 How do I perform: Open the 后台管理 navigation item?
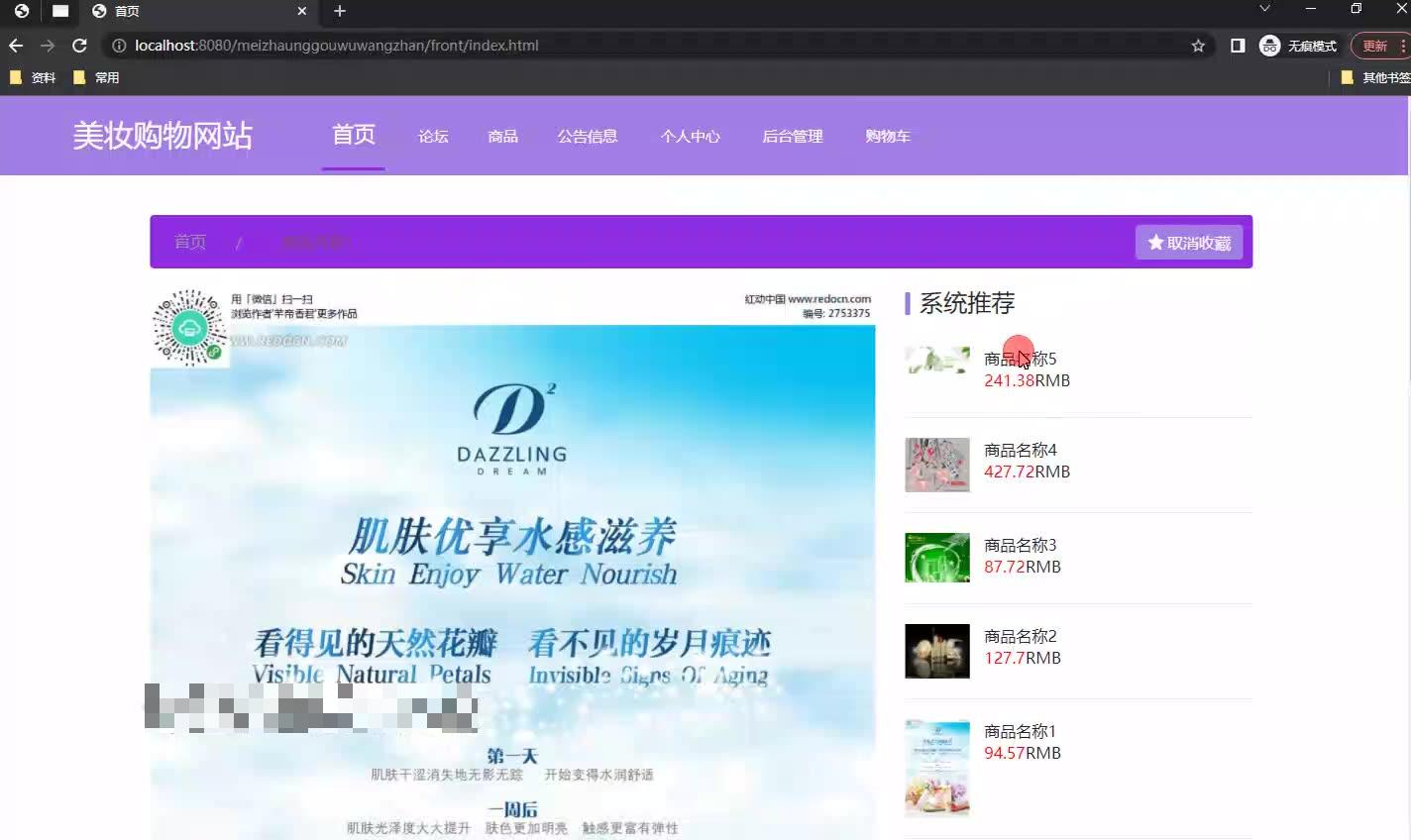pos(793,137)
